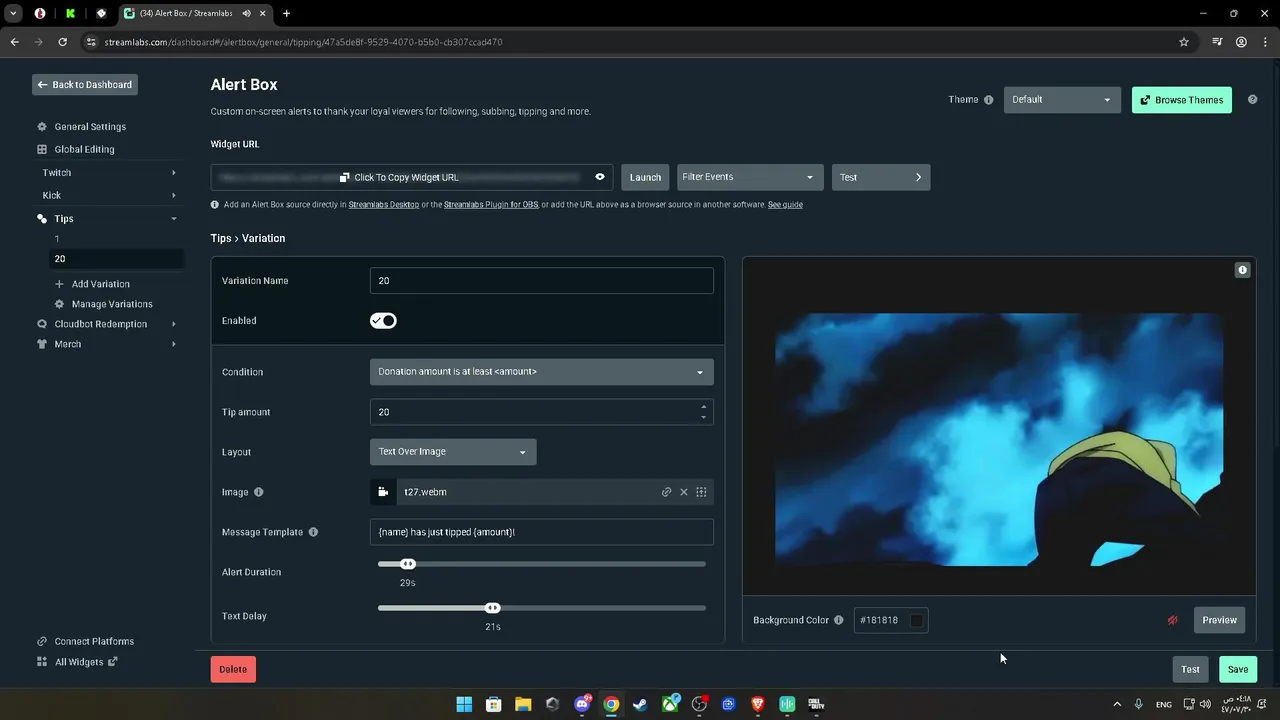Click the Windows Start button
The width and height of the screenshot is (1280, 720).
[x=464, y=704]
